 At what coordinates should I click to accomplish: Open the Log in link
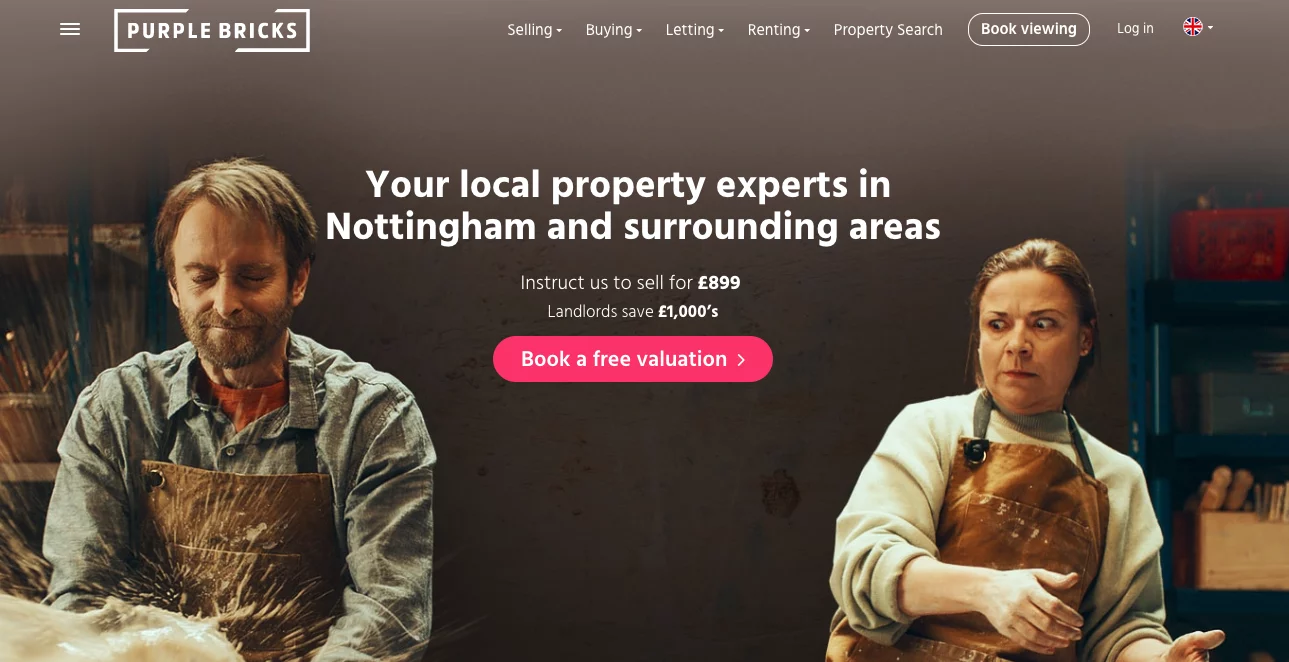(1135, 29)
